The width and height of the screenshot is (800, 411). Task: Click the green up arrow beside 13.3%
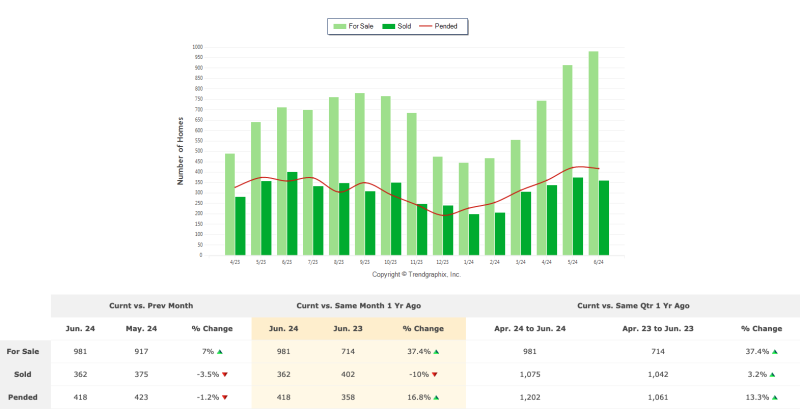point(775,397)
